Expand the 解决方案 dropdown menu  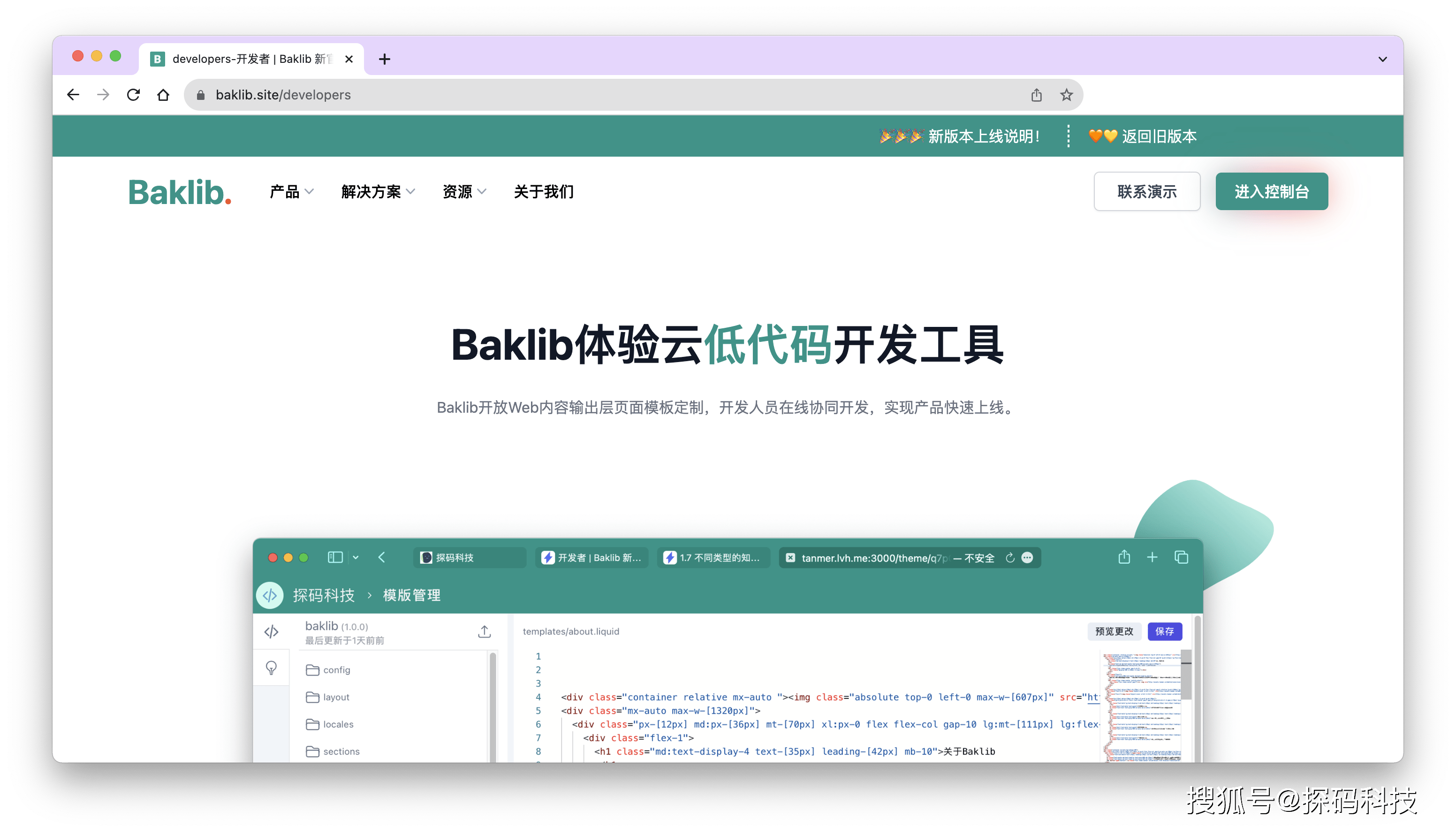378,192
